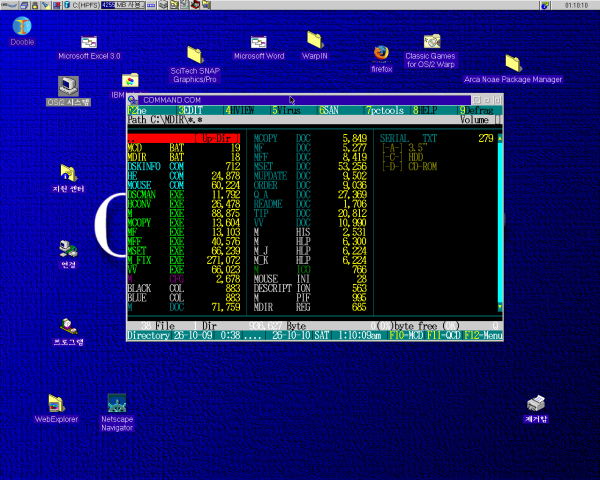This screenshot has width=600, height=480.
Task: Click the COMMAND.COM window title bar
Action: click(x=304, y=100)
